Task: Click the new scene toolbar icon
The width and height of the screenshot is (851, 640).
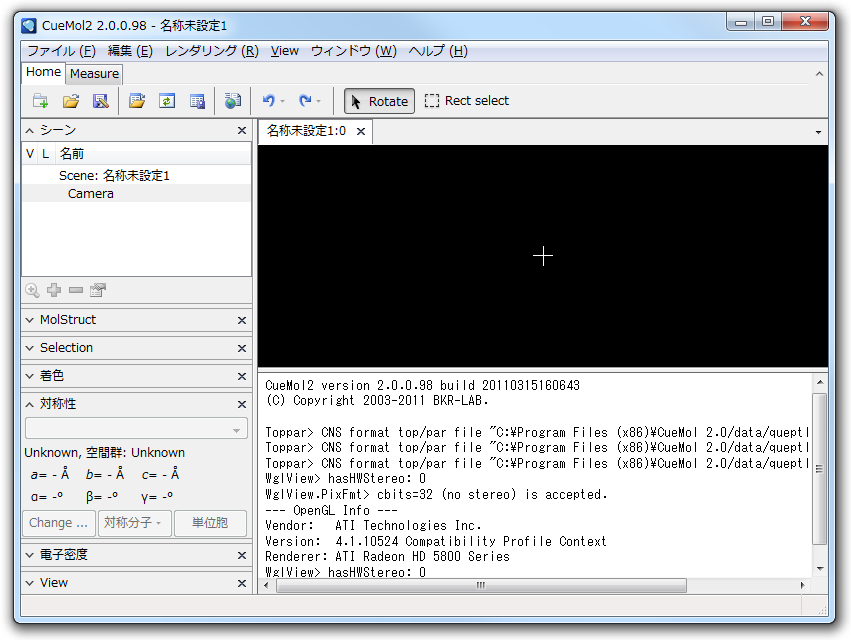Action: [x=40, y=101]
